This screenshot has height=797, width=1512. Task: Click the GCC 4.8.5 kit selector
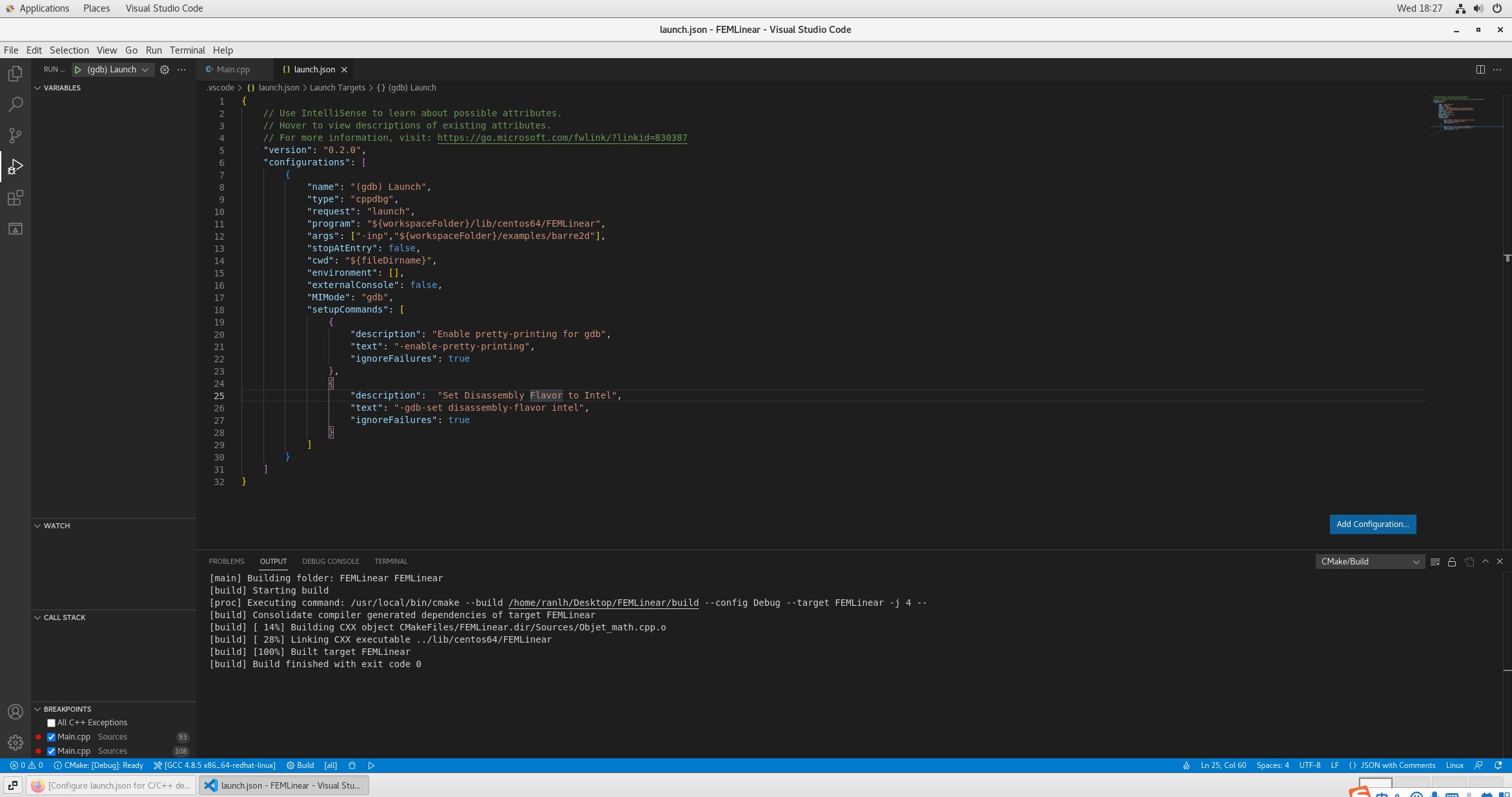(214, 765)
